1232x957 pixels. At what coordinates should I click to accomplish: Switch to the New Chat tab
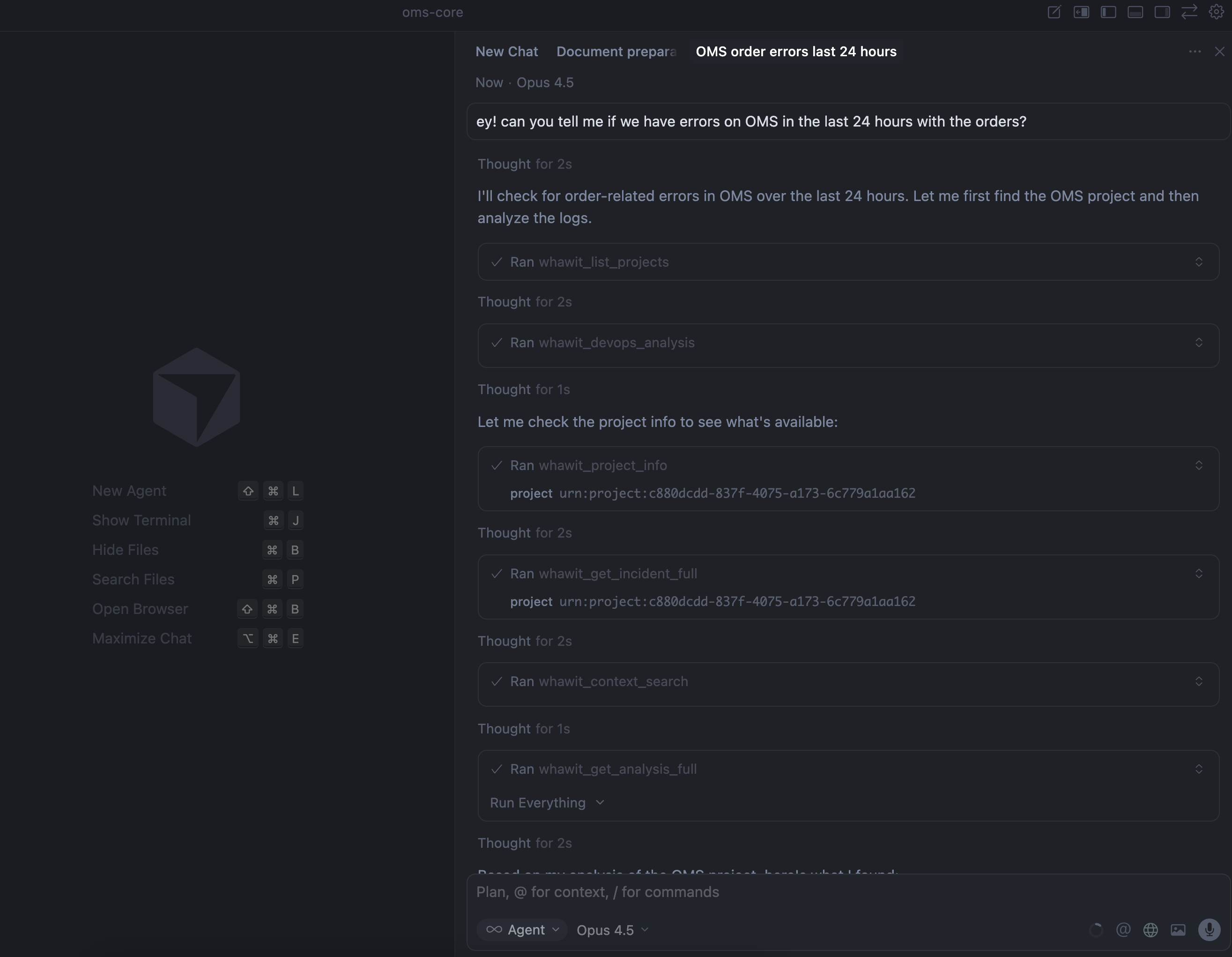point(506,52)
